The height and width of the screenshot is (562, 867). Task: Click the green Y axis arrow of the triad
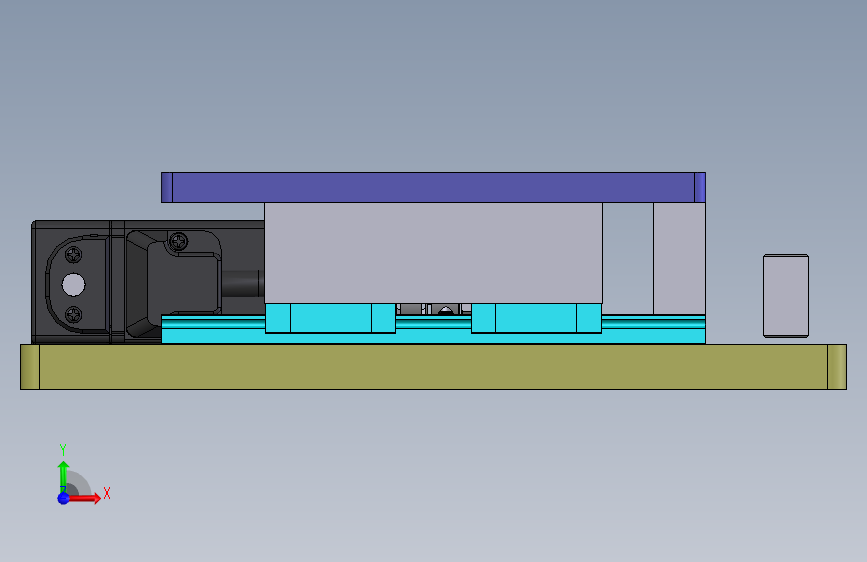point(63,475)
